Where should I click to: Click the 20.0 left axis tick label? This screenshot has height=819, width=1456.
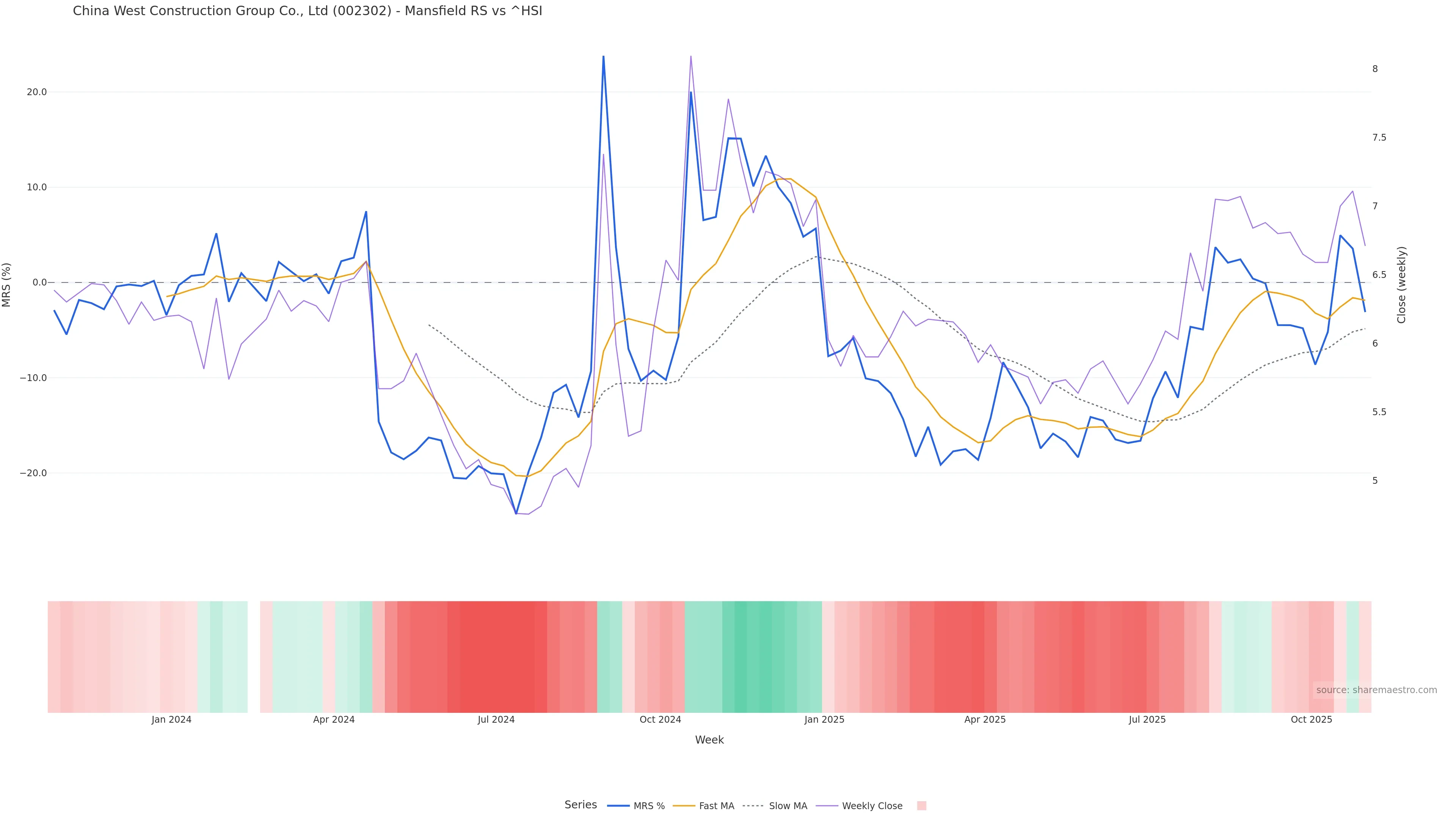(36, 92)
